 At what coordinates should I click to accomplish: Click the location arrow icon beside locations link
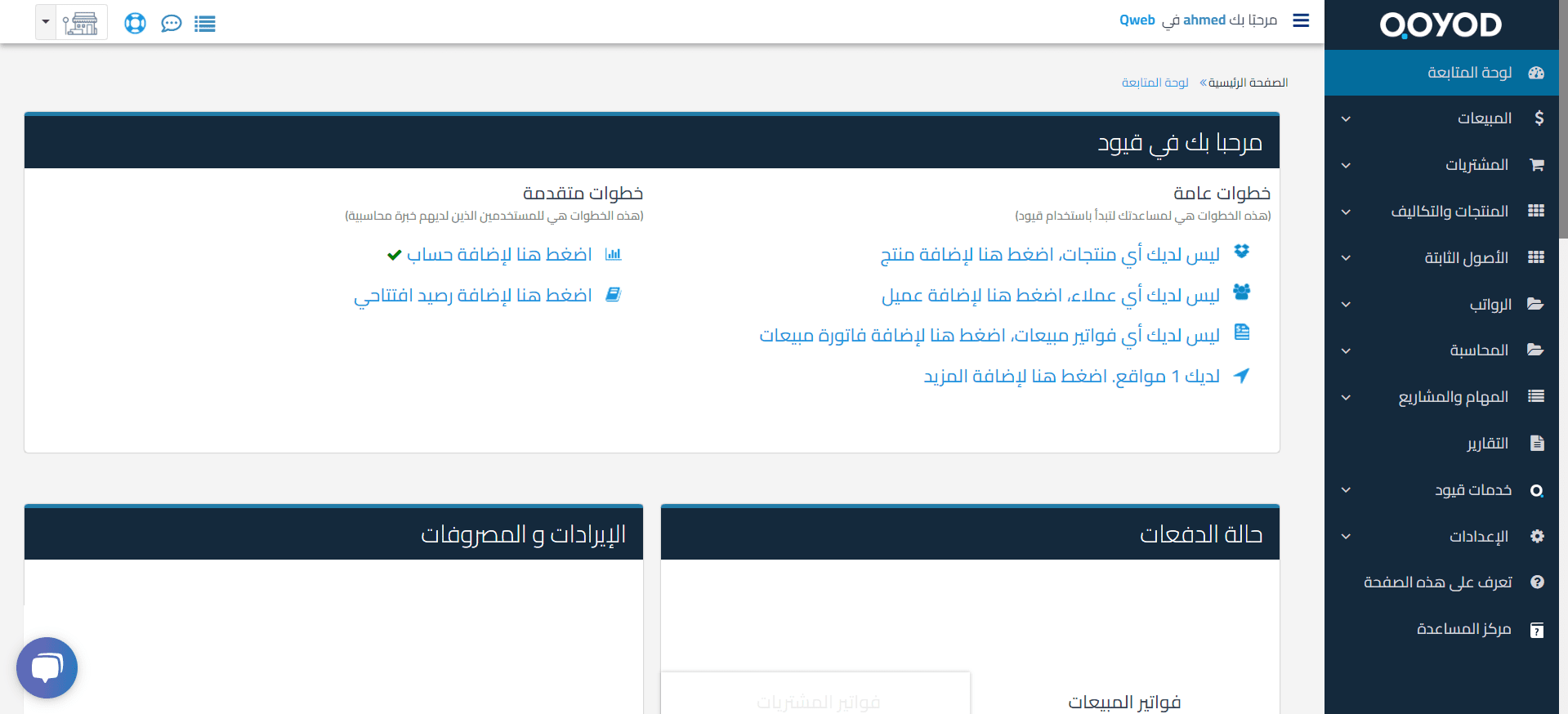click(1242, 375)
